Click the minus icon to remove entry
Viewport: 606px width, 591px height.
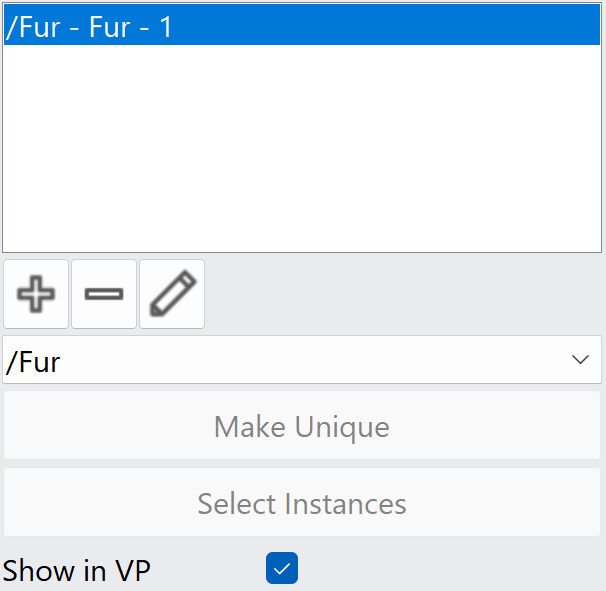pos(104,294)
